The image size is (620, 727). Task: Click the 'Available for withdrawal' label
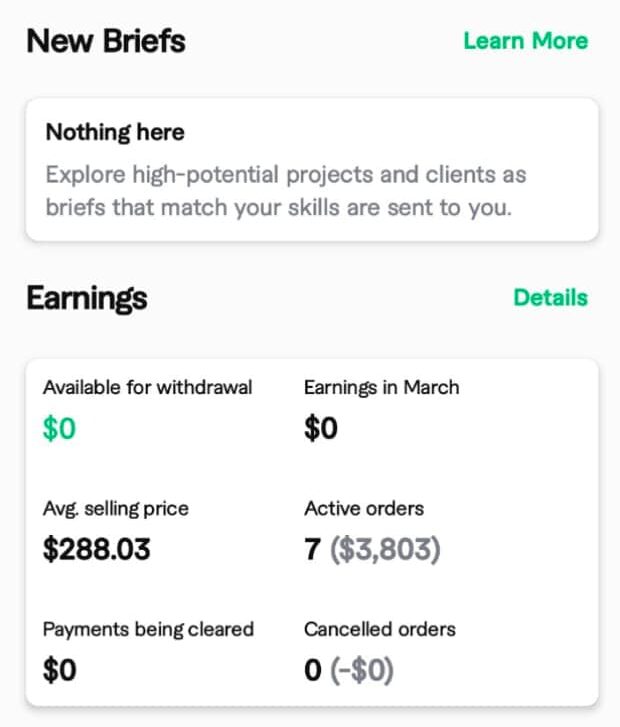[147, 387]
